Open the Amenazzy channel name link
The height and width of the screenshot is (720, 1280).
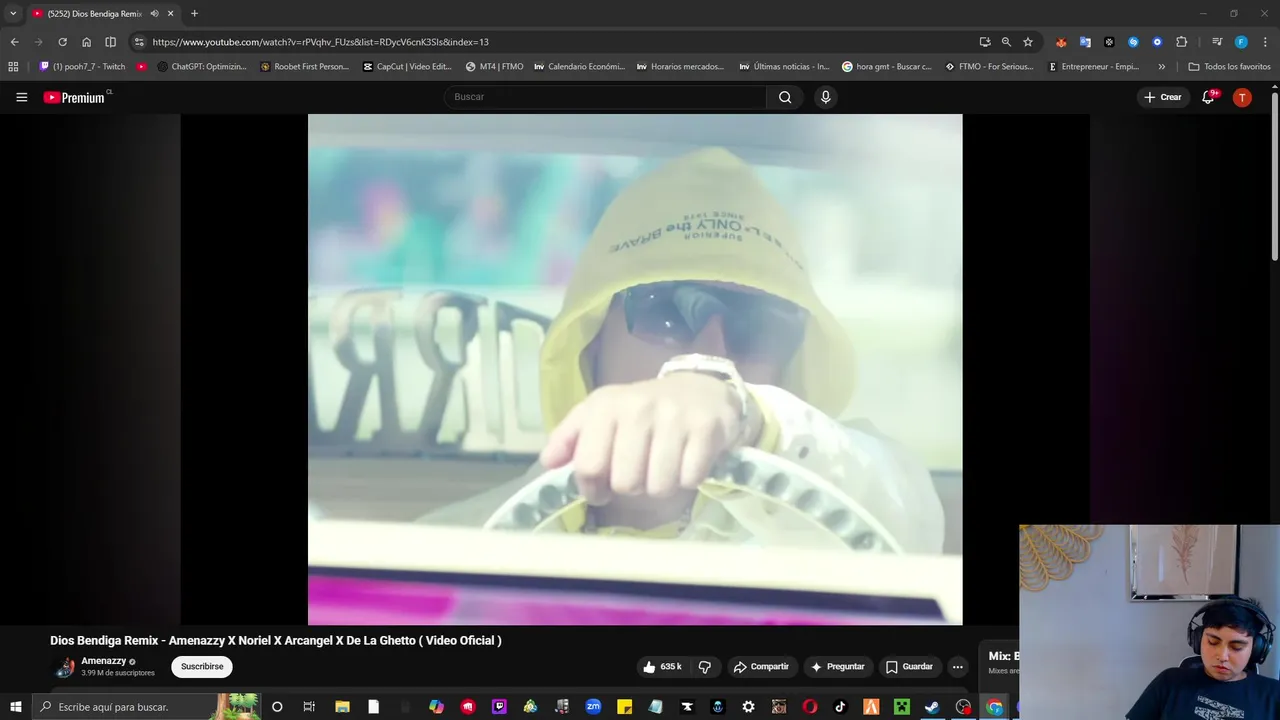click(x=103, y=661)
